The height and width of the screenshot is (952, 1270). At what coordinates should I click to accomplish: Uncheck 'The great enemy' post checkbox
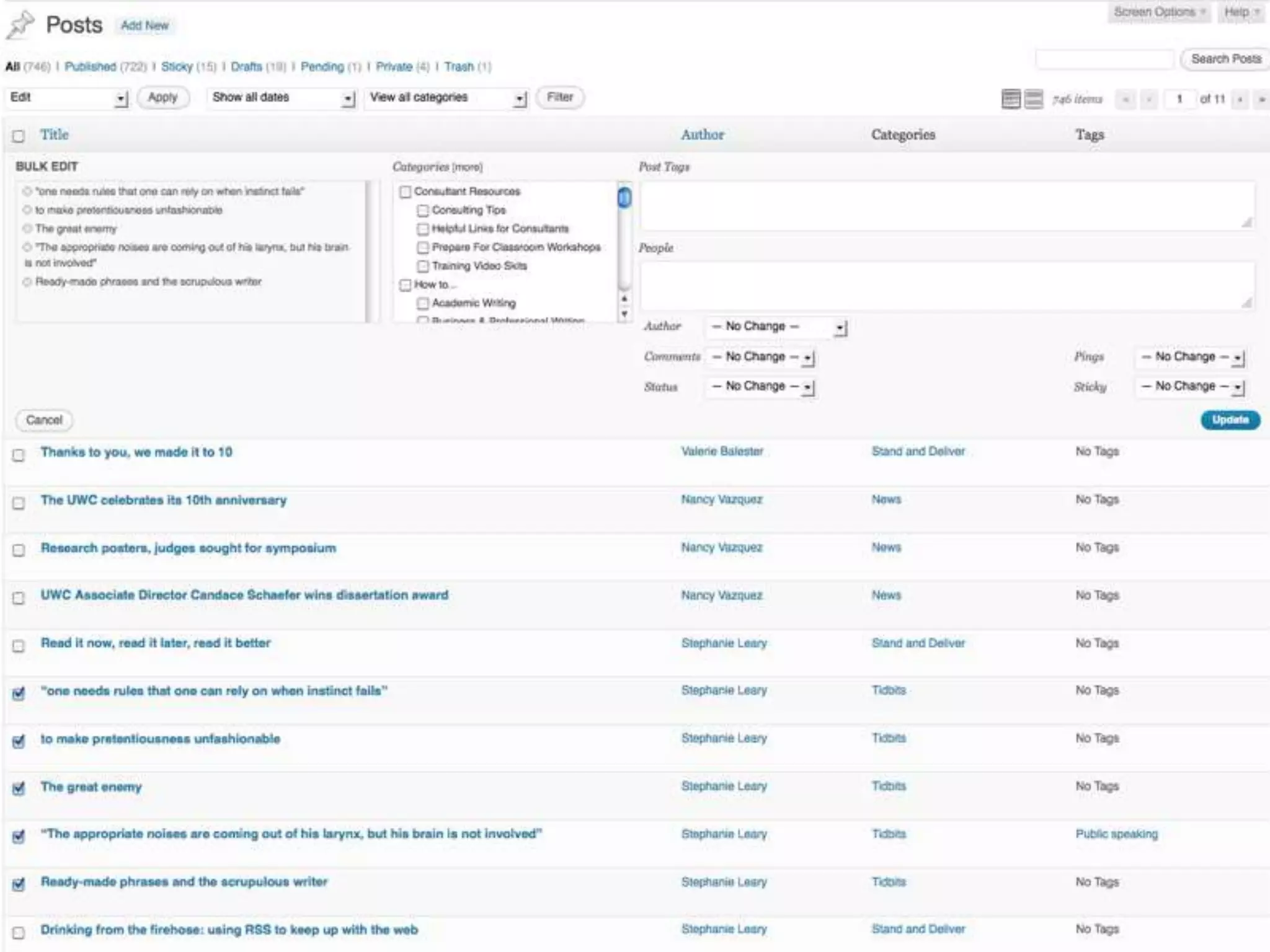[19, 788]
